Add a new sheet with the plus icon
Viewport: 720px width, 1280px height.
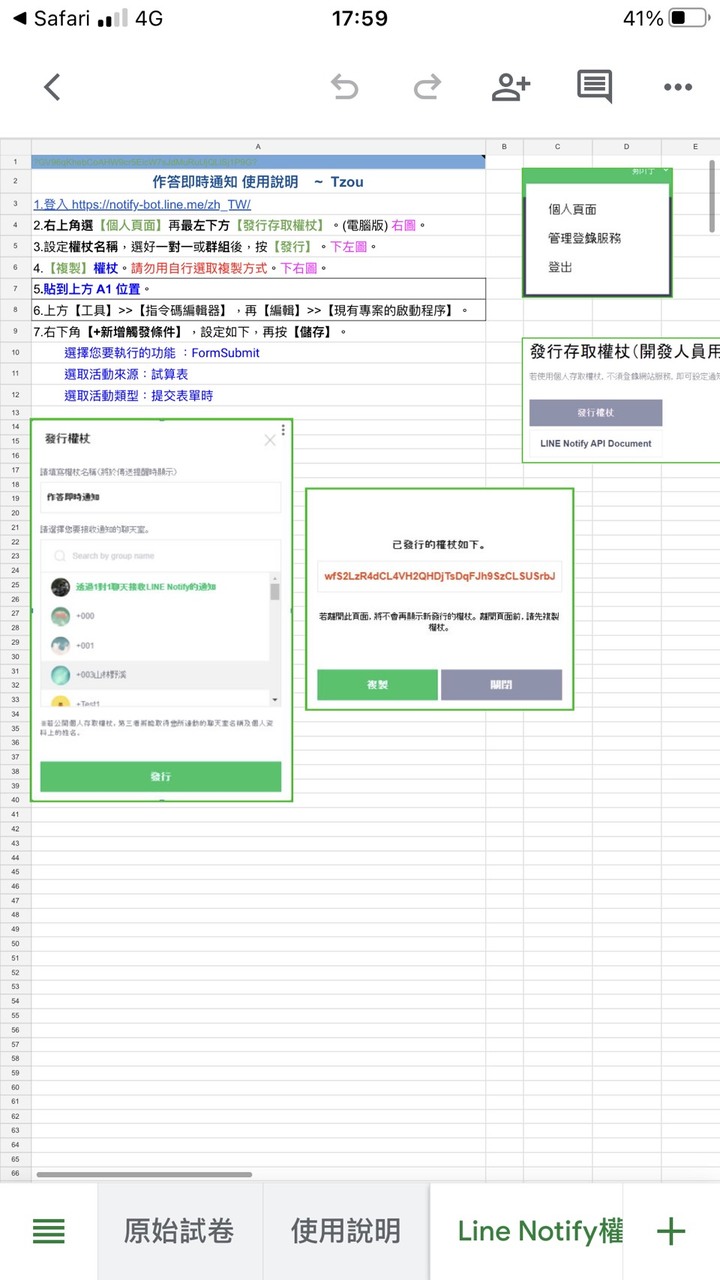point(671,1231)
